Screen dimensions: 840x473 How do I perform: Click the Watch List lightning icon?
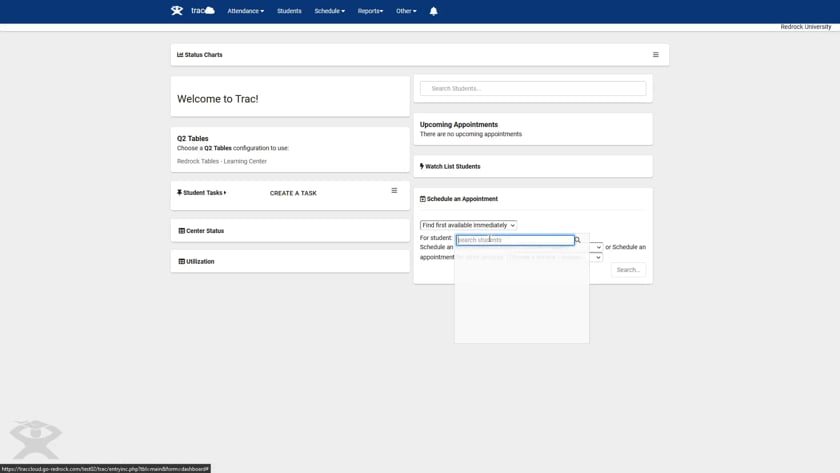422,167
